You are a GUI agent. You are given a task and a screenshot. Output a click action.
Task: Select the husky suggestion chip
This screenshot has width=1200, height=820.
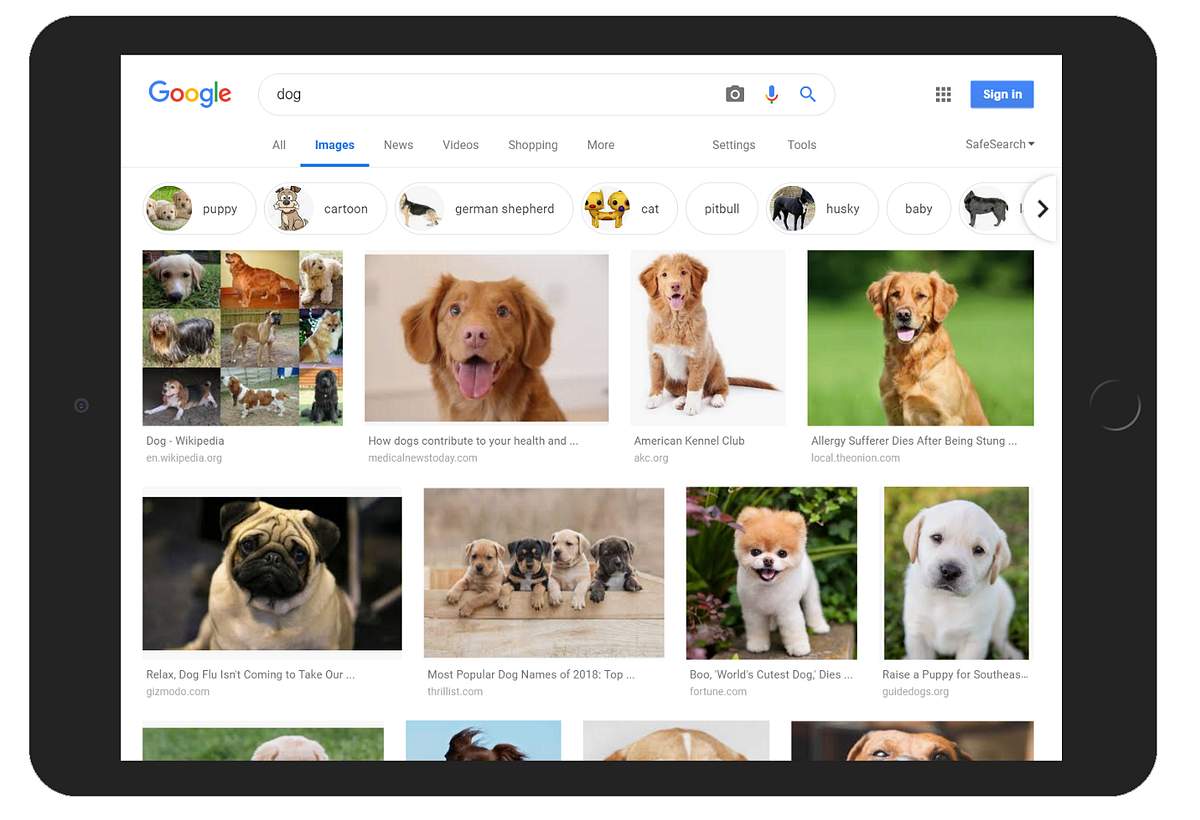click(x=822, y=208)
